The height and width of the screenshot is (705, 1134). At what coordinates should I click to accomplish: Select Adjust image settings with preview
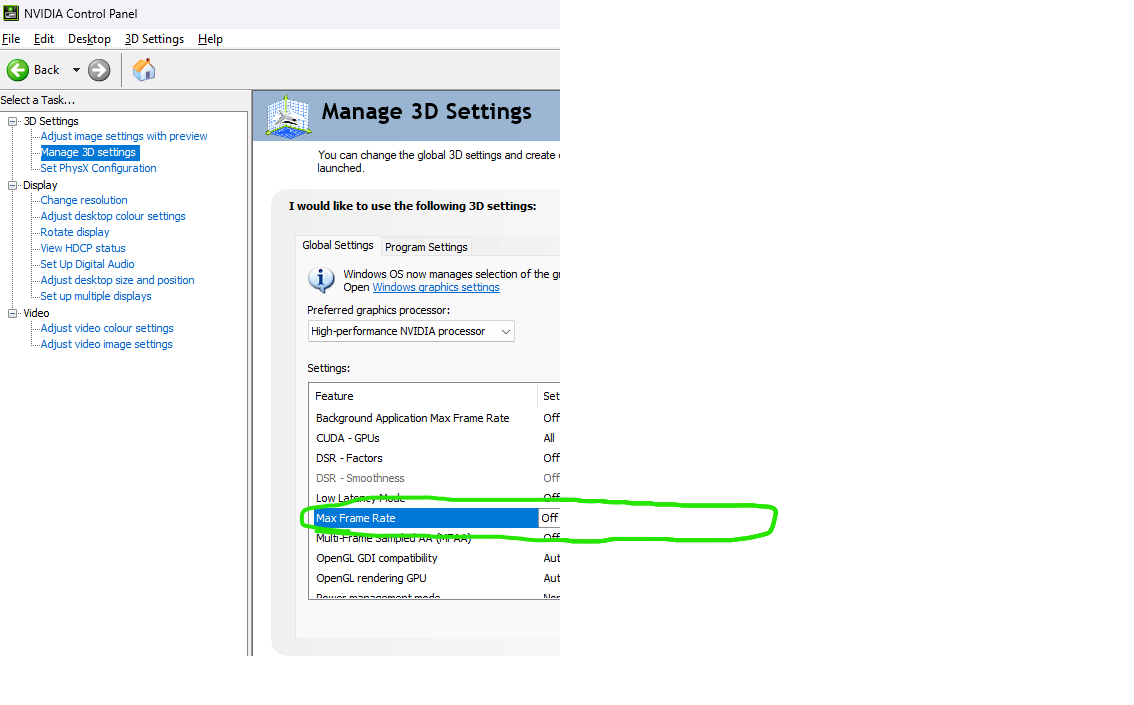pyautogui.click(x=124, y=136)
